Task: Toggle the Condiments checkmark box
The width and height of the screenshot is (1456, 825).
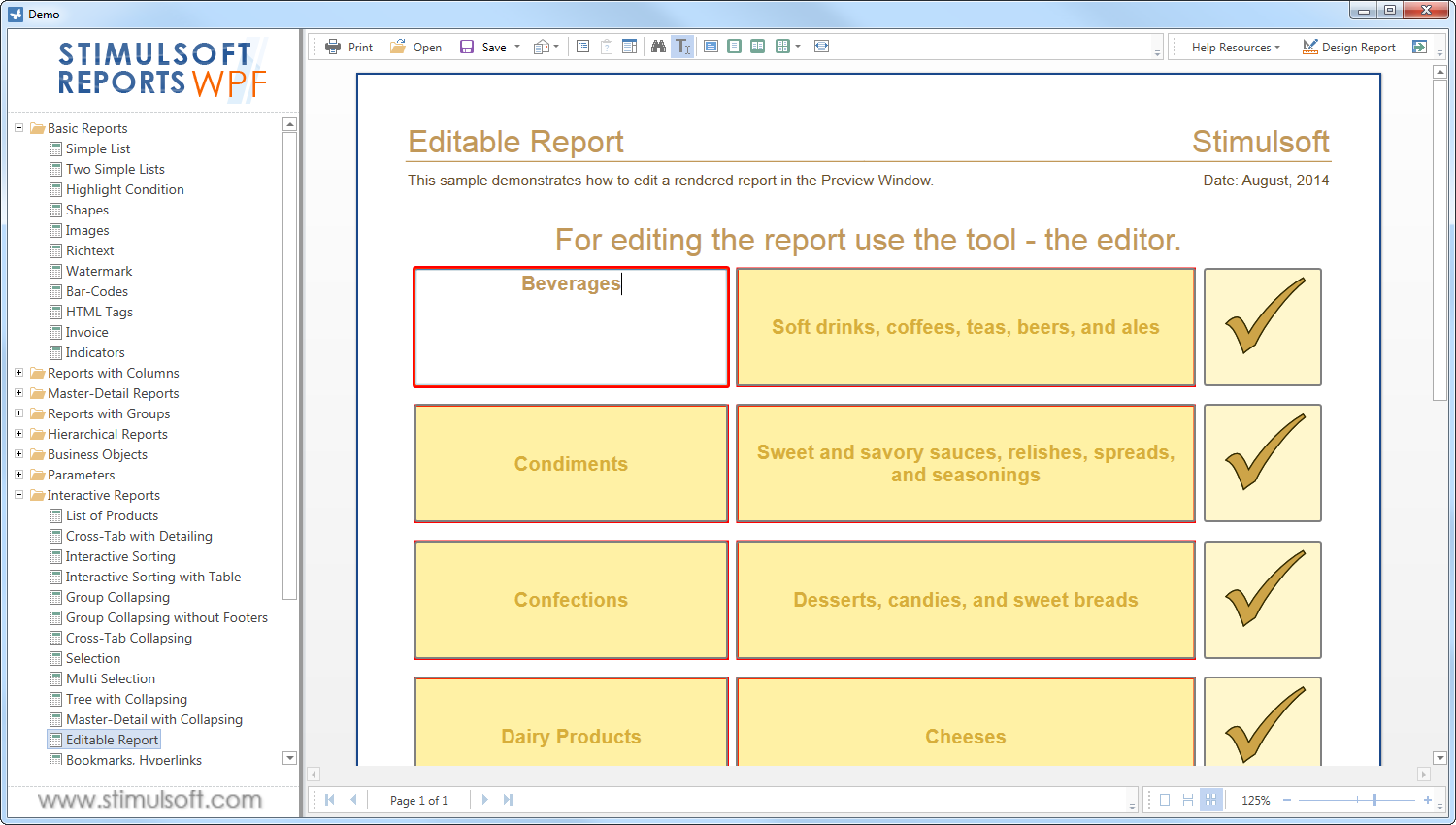Action: click(x=1262, y=463)
